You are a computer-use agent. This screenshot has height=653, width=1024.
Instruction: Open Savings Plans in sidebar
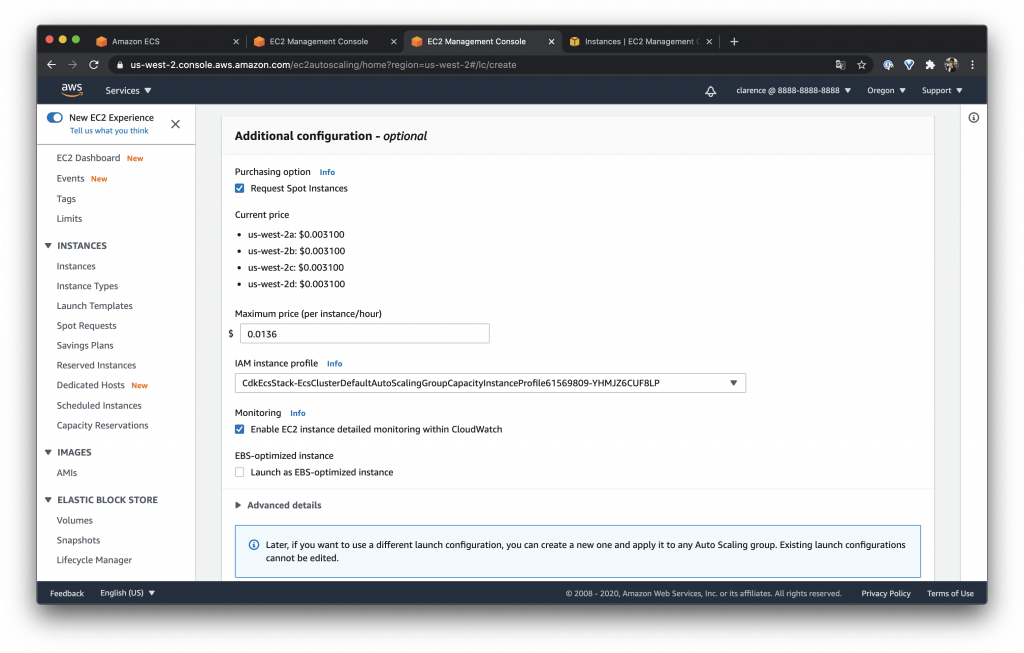tap(85, 345)
